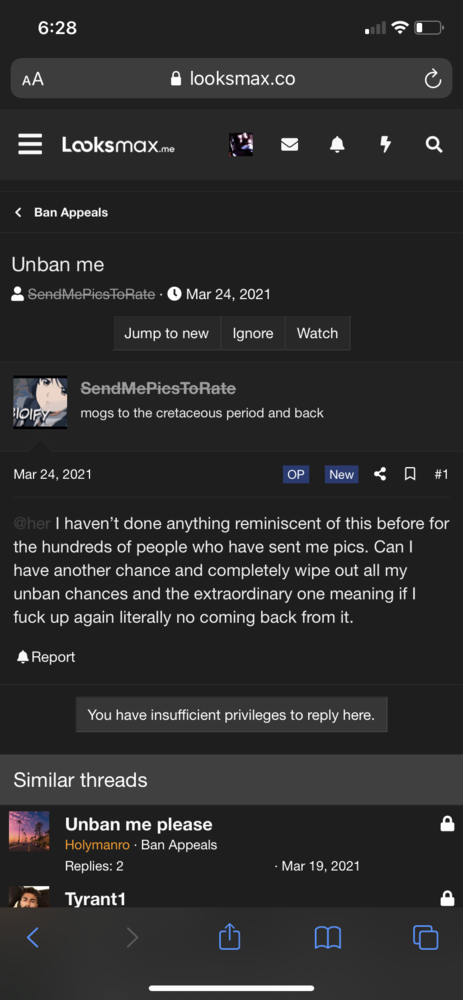Open similar thread Unban me please
Image resolution: width=463 pixels, height=1000 pixels.
point(138,824)
